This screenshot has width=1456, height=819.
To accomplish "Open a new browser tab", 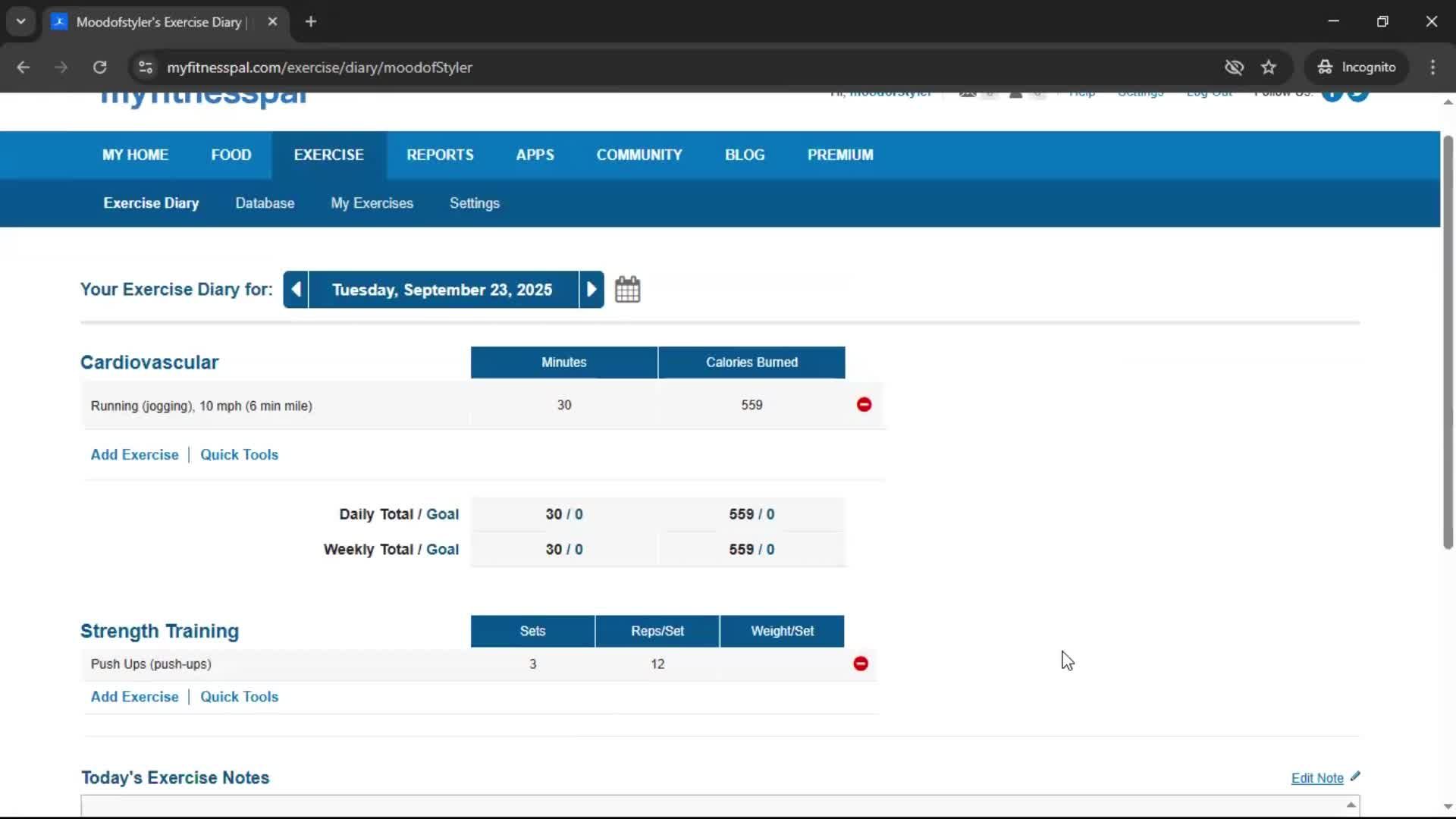I will tap(311, 22).
